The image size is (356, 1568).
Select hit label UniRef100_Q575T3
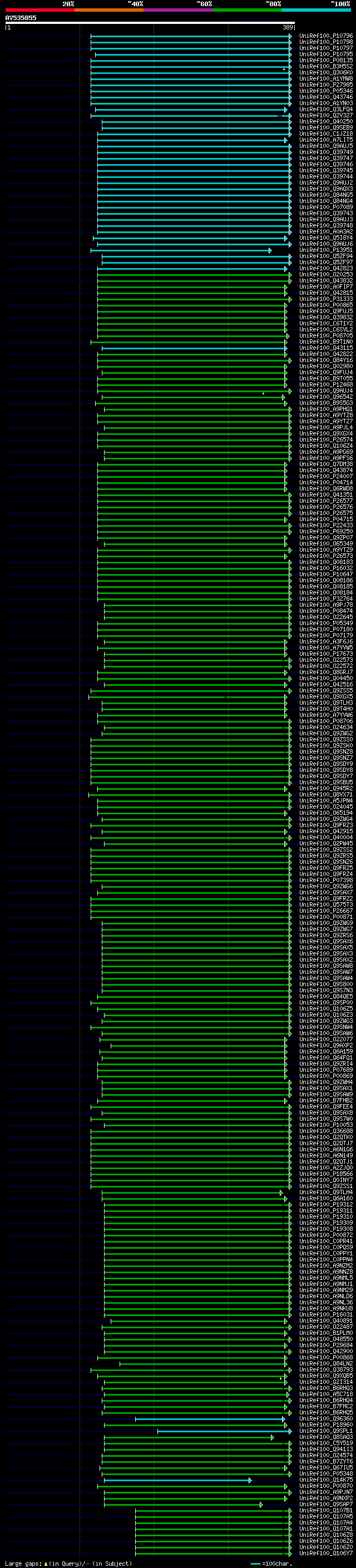coord(326,905)
